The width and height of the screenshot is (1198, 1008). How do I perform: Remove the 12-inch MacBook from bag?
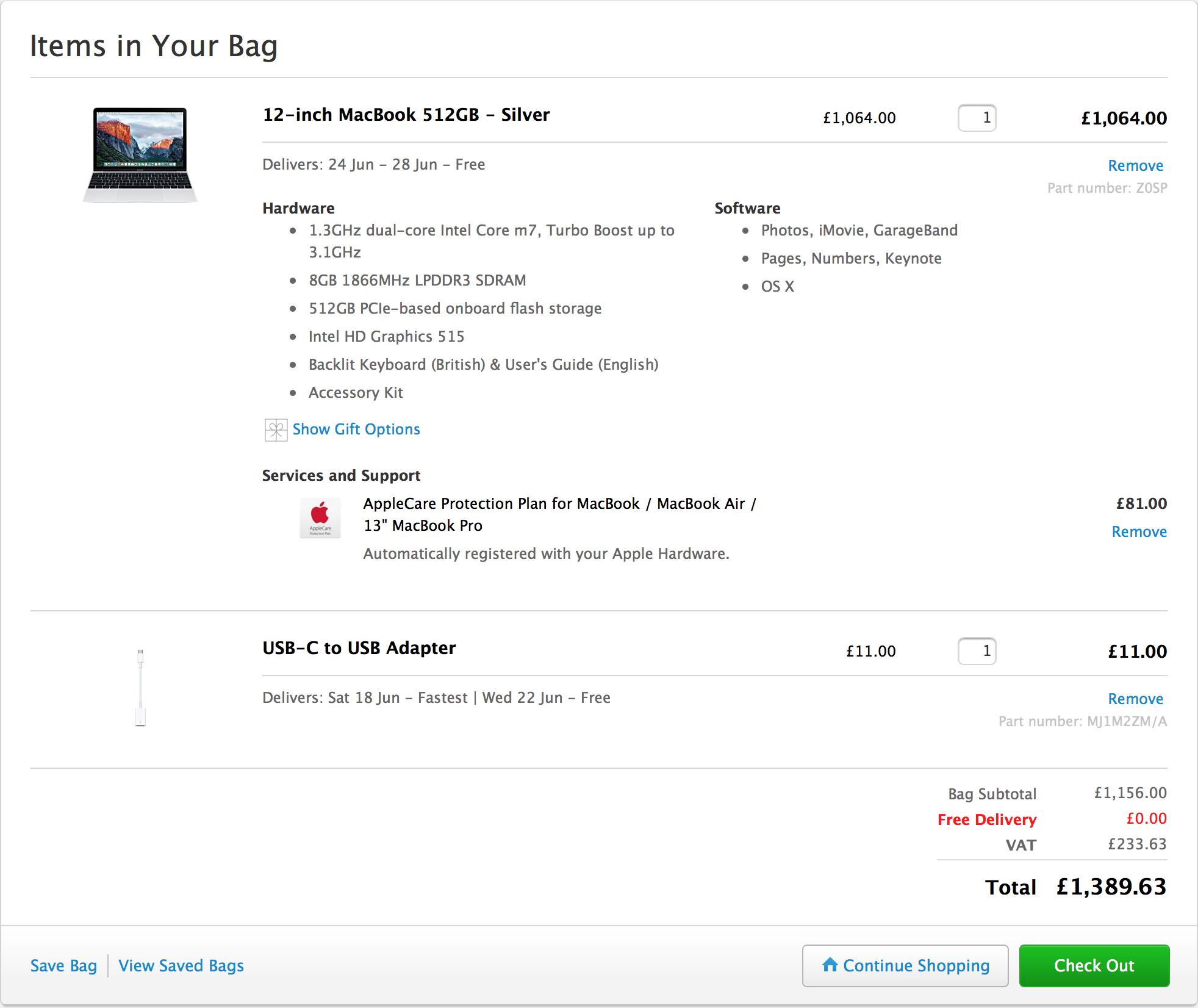click(x=1135, y=165)
